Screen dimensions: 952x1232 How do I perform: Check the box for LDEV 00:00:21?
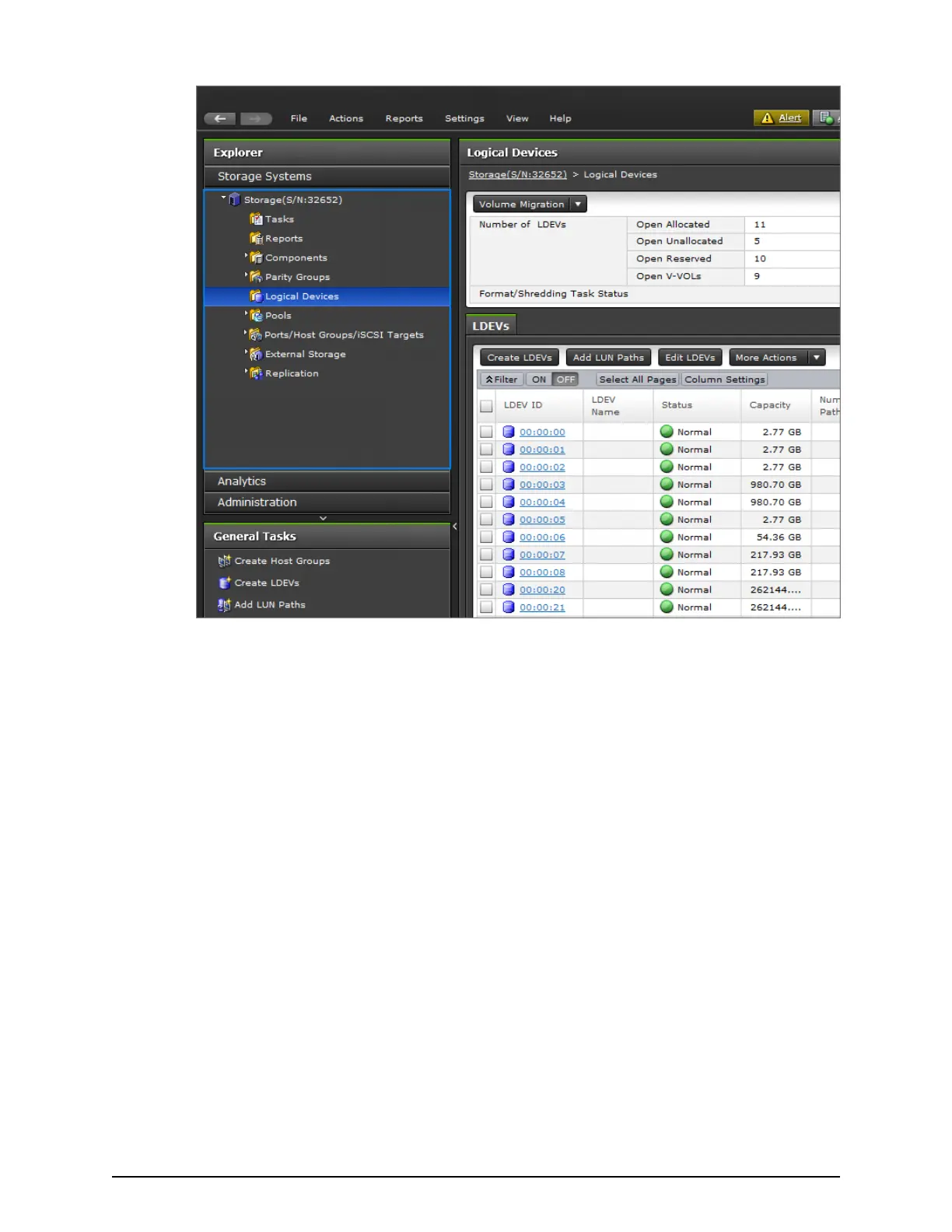pyautogui.click(x=486, y=607)
